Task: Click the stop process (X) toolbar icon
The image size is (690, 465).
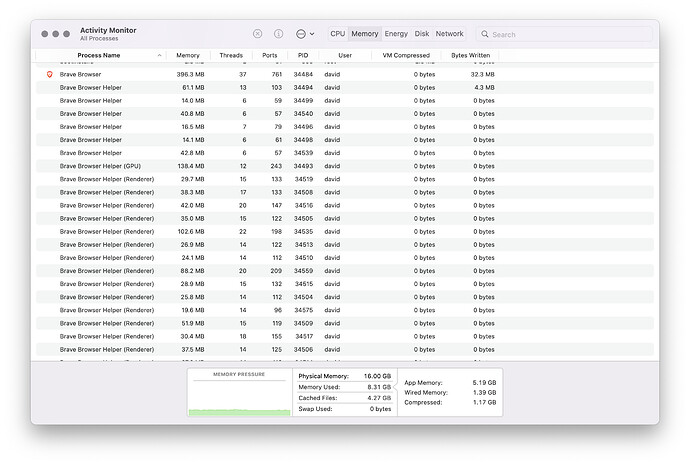Action: (x=257, y=34)
